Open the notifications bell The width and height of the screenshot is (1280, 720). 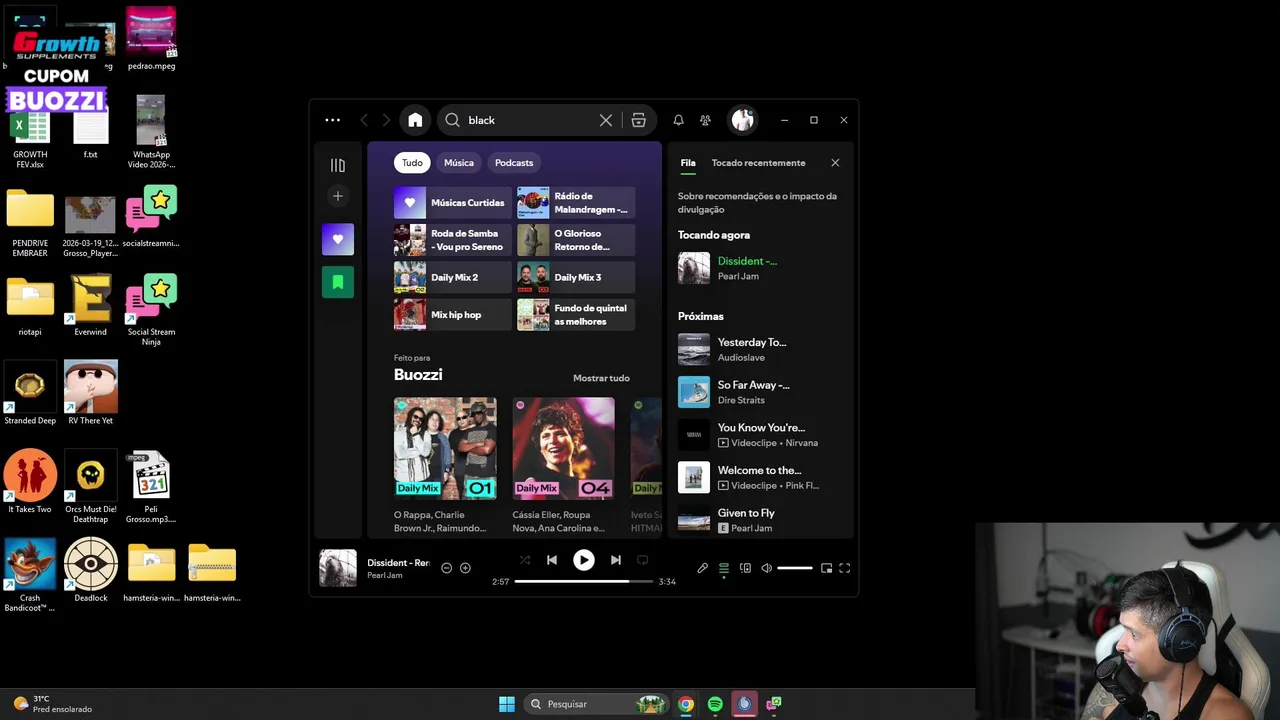click(x=678, y=120)
